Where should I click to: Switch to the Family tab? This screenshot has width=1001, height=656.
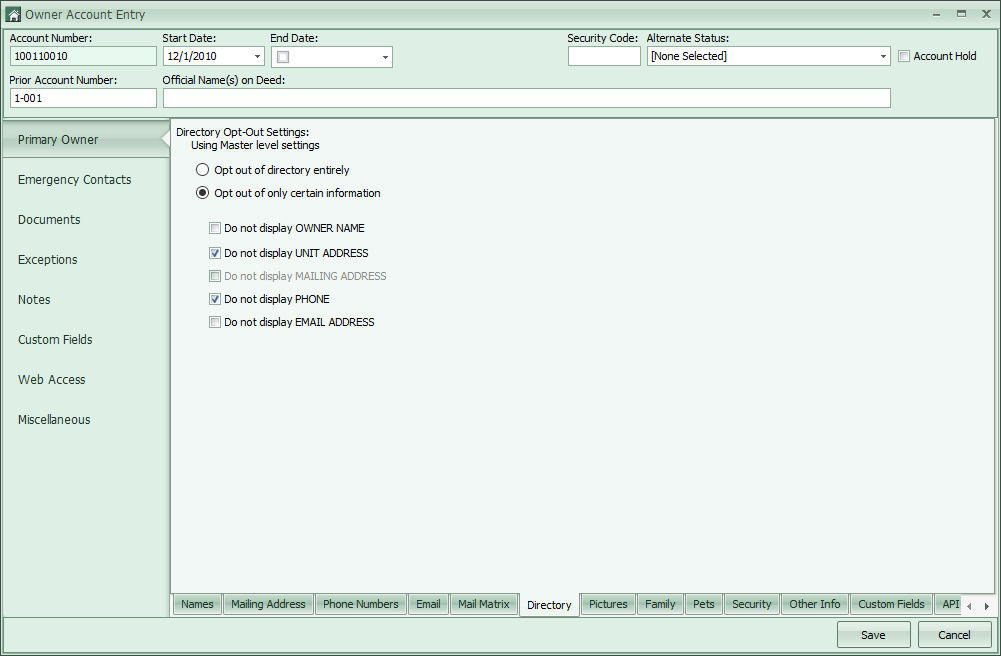click(660, 604)
